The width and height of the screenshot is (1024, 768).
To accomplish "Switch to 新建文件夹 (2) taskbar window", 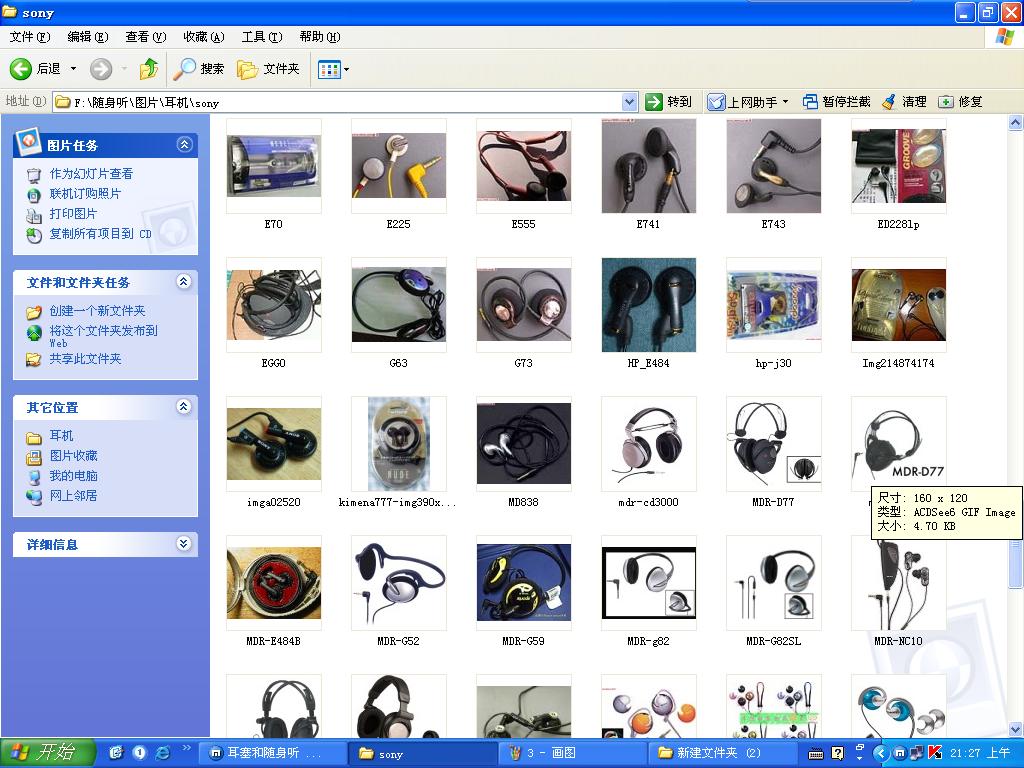I will click(722, 753).
